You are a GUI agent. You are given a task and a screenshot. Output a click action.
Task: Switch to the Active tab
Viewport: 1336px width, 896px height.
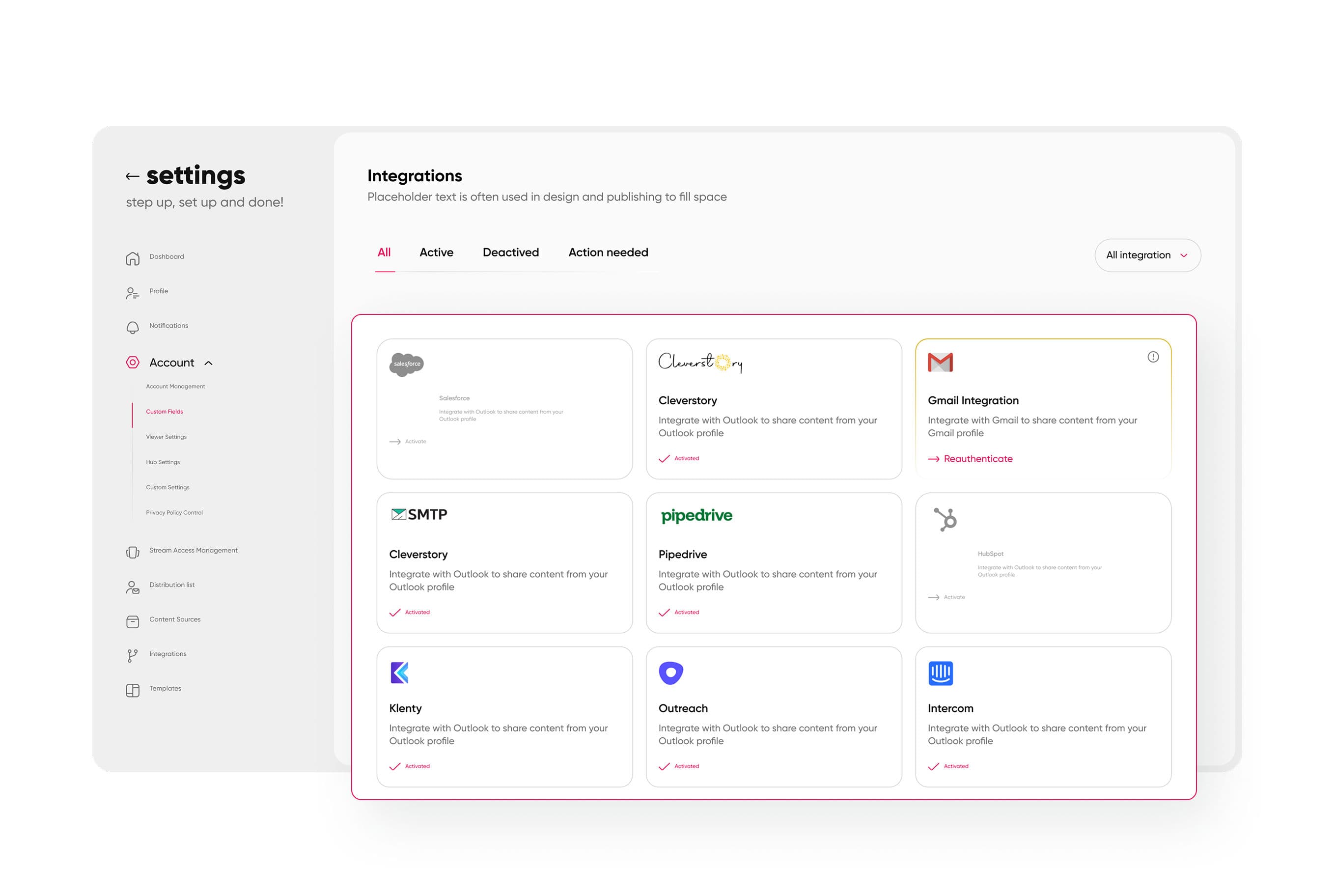click(x=436, y=252)
